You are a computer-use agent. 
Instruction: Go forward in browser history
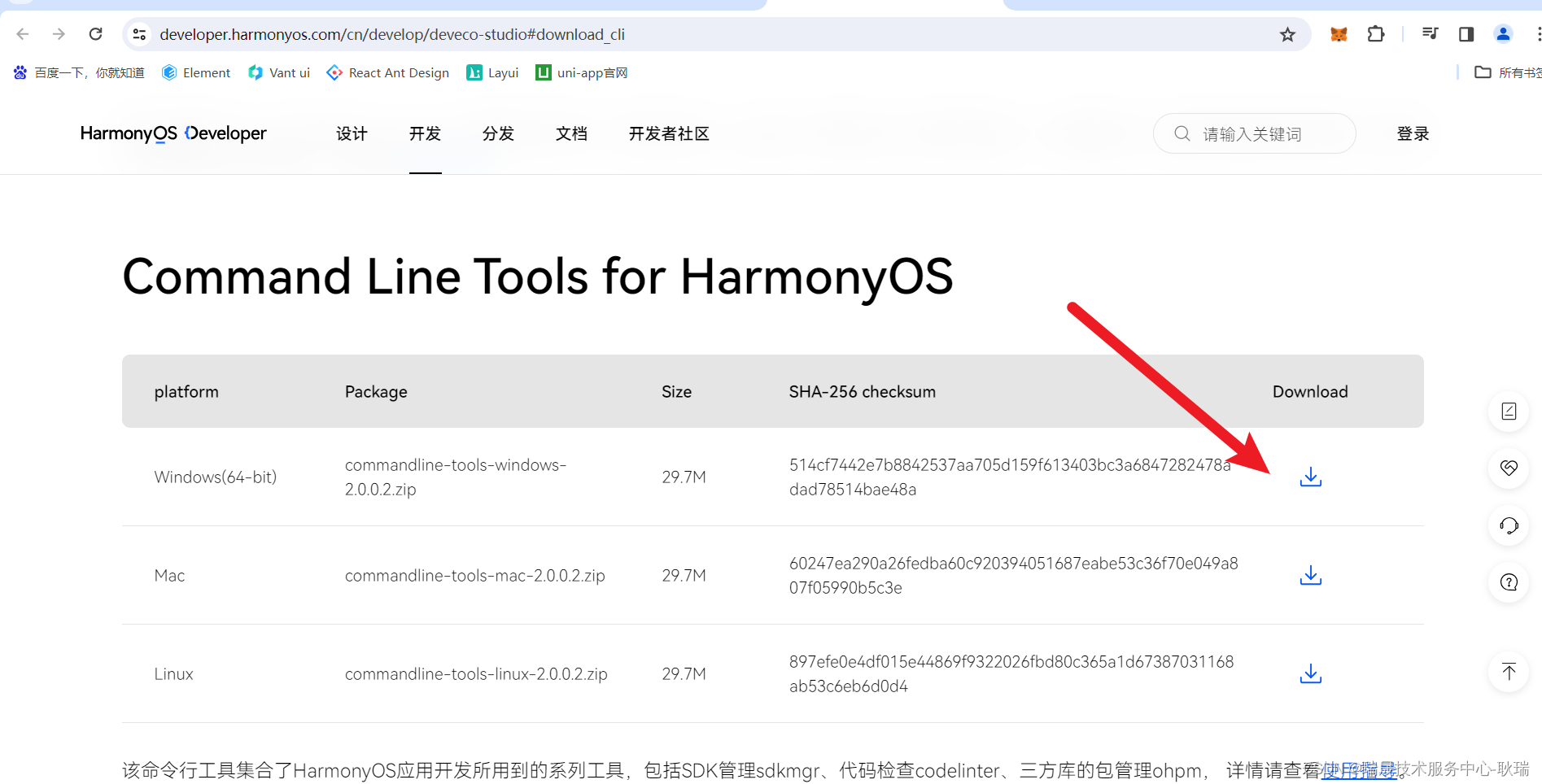point(59,34)
